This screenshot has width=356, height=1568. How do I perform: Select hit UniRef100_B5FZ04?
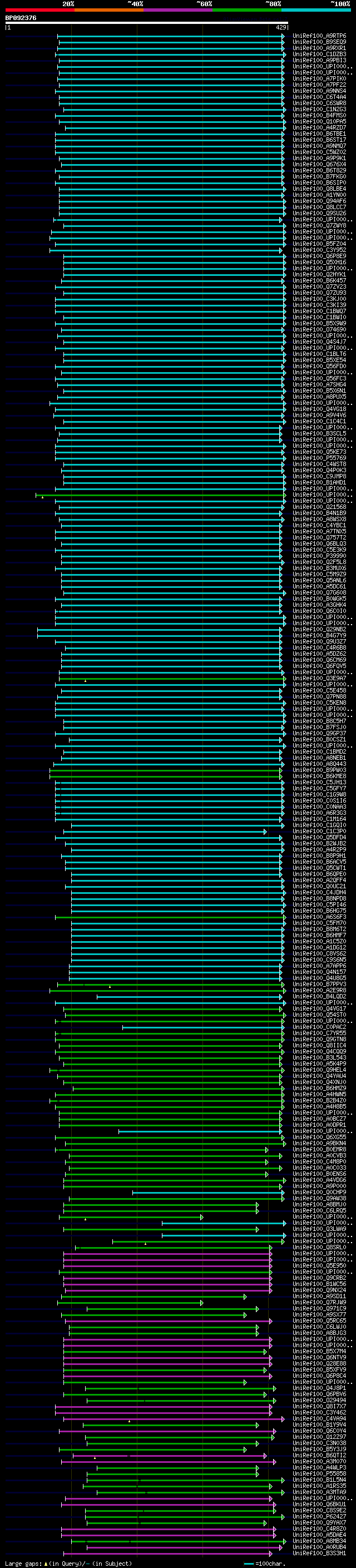(x=319, y=244)
